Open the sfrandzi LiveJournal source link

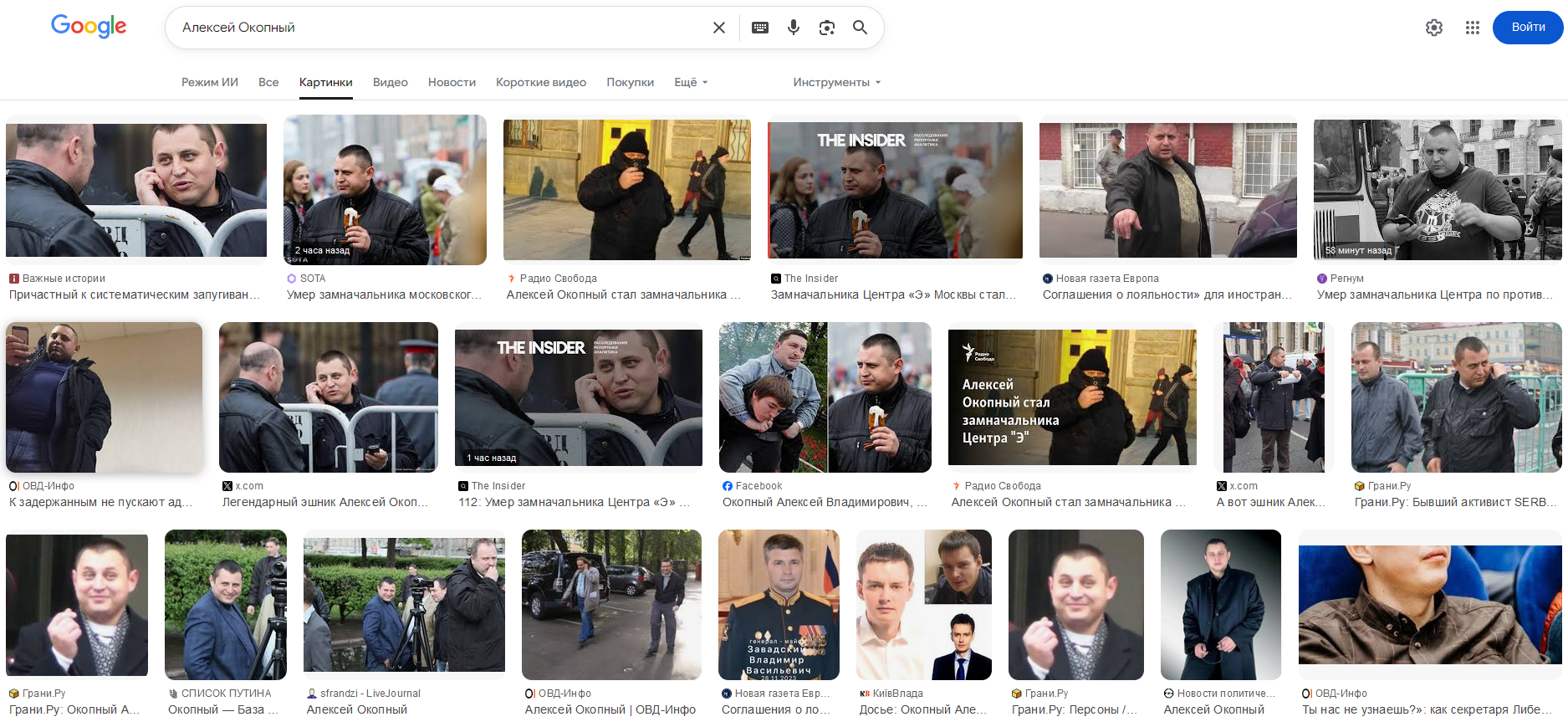point(370,694)
